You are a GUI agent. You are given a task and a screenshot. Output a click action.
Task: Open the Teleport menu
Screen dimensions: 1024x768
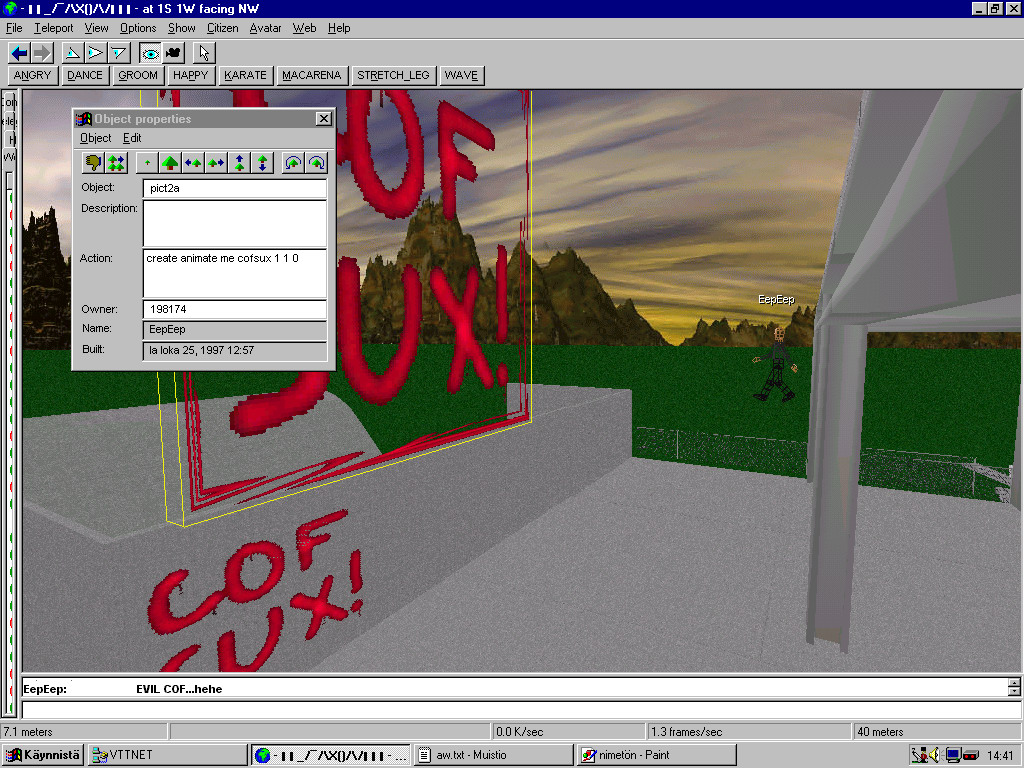(53, 28)
